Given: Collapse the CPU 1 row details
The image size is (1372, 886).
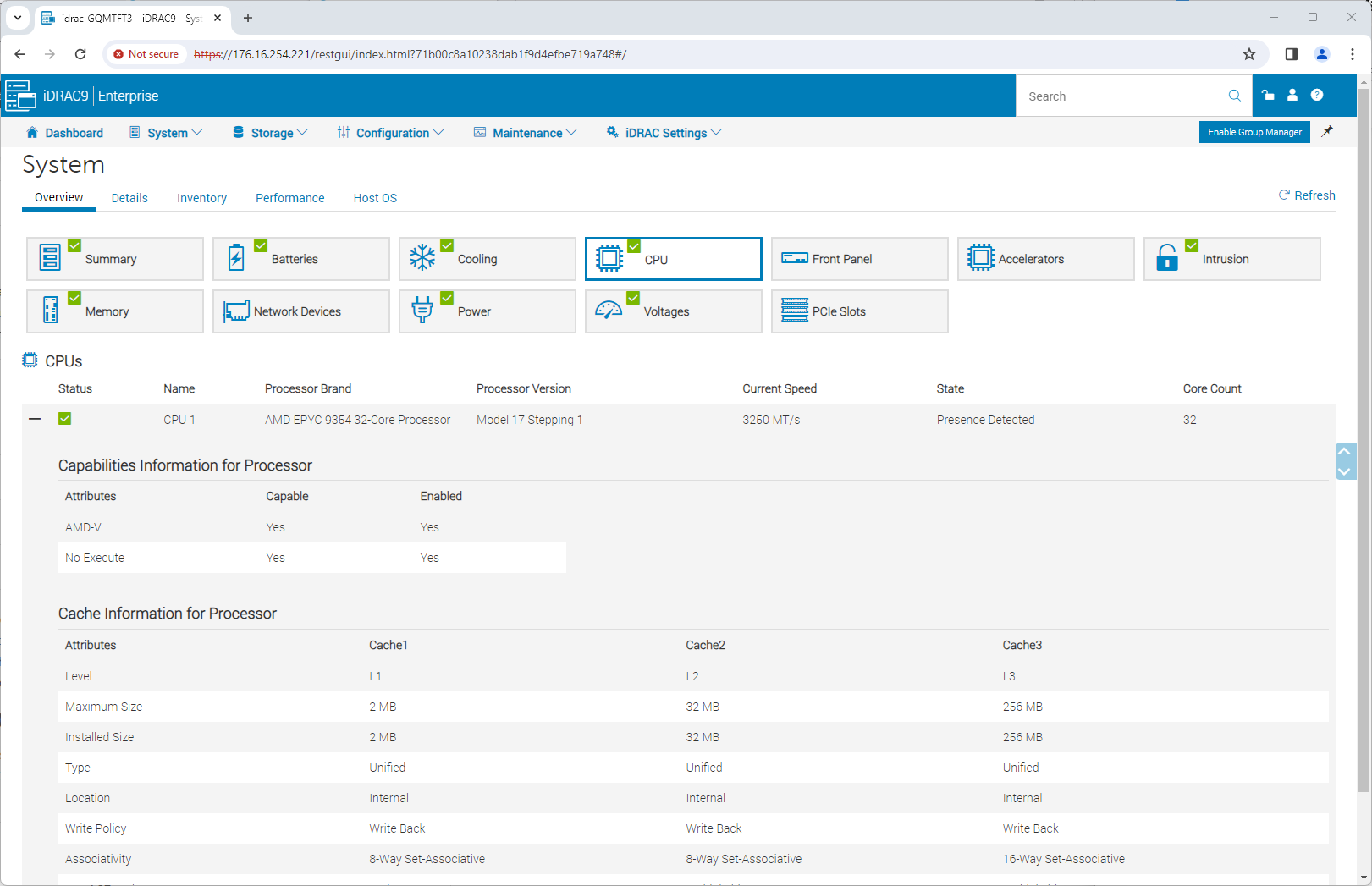Looking at the screenshot, I should (35, 419).
